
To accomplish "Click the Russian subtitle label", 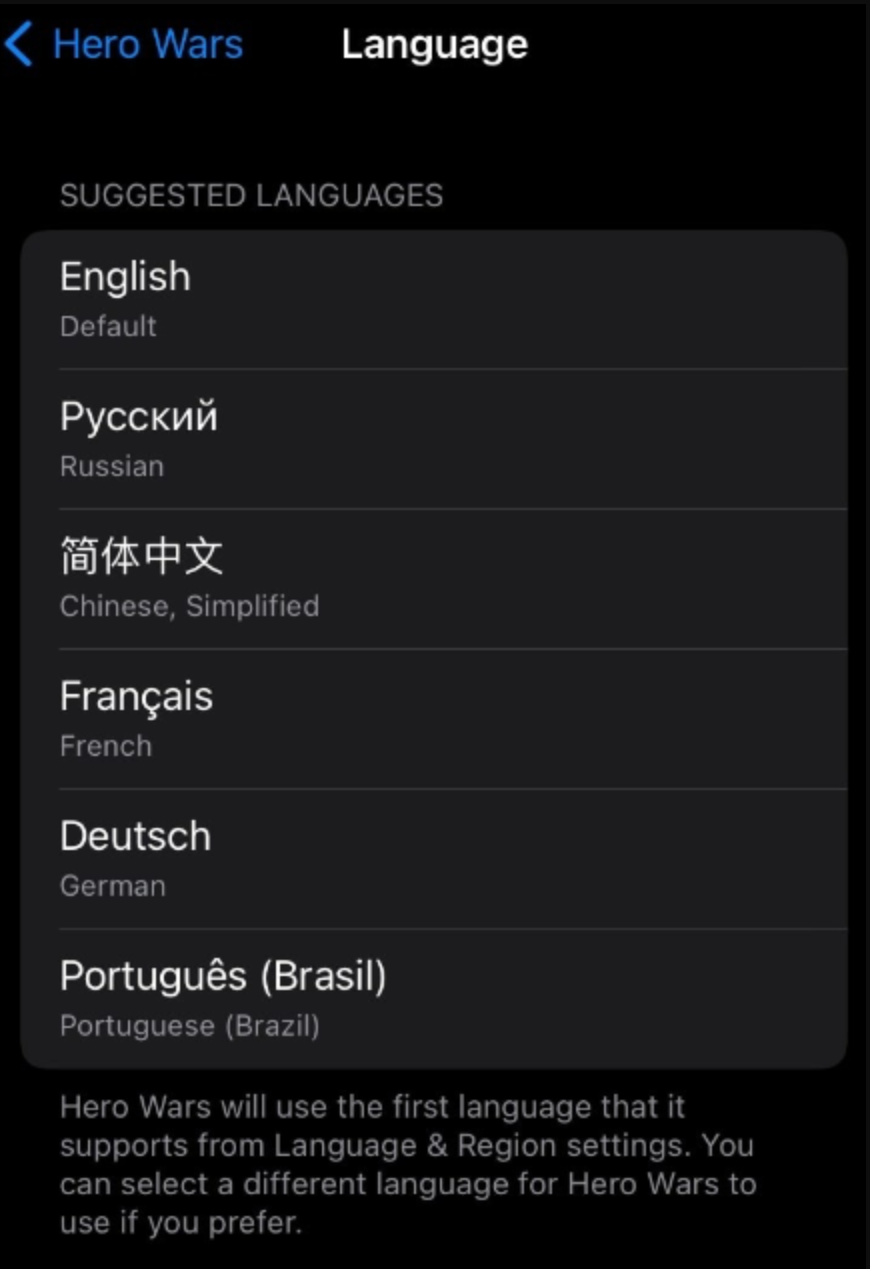I will tap(111, 467).
